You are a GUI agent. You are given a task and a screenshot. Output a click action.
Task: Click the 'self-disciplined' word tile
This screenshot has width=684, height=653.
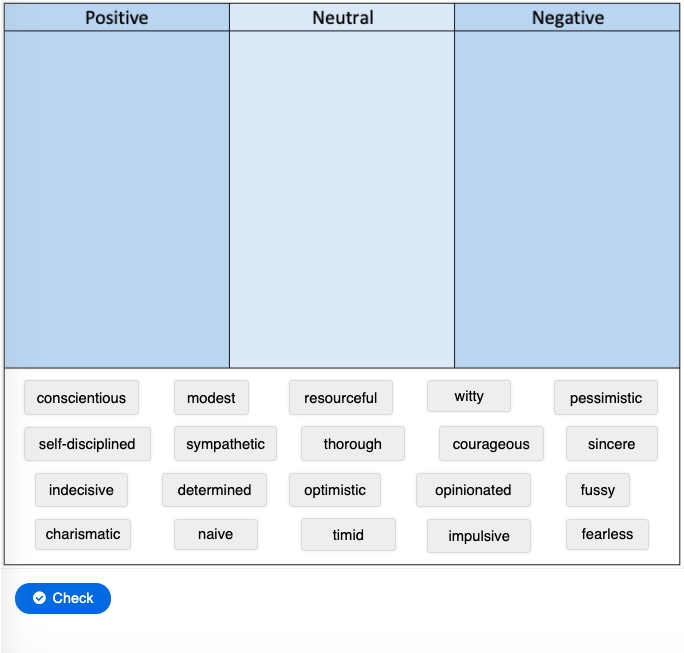click(x=87, y=444)
